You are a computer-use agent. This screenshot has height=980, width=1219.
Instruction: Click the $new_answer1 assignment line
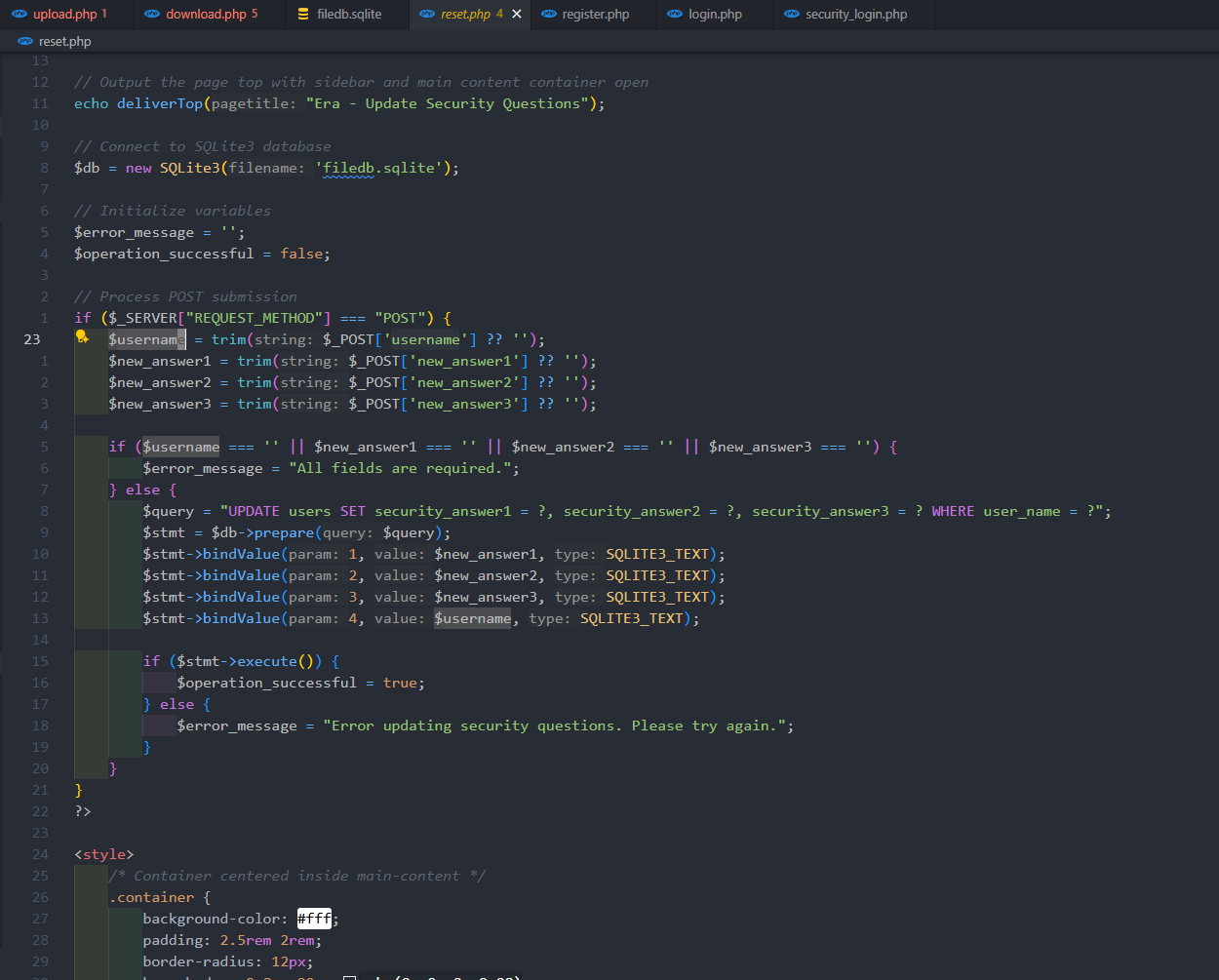click(x=353, y=361)
